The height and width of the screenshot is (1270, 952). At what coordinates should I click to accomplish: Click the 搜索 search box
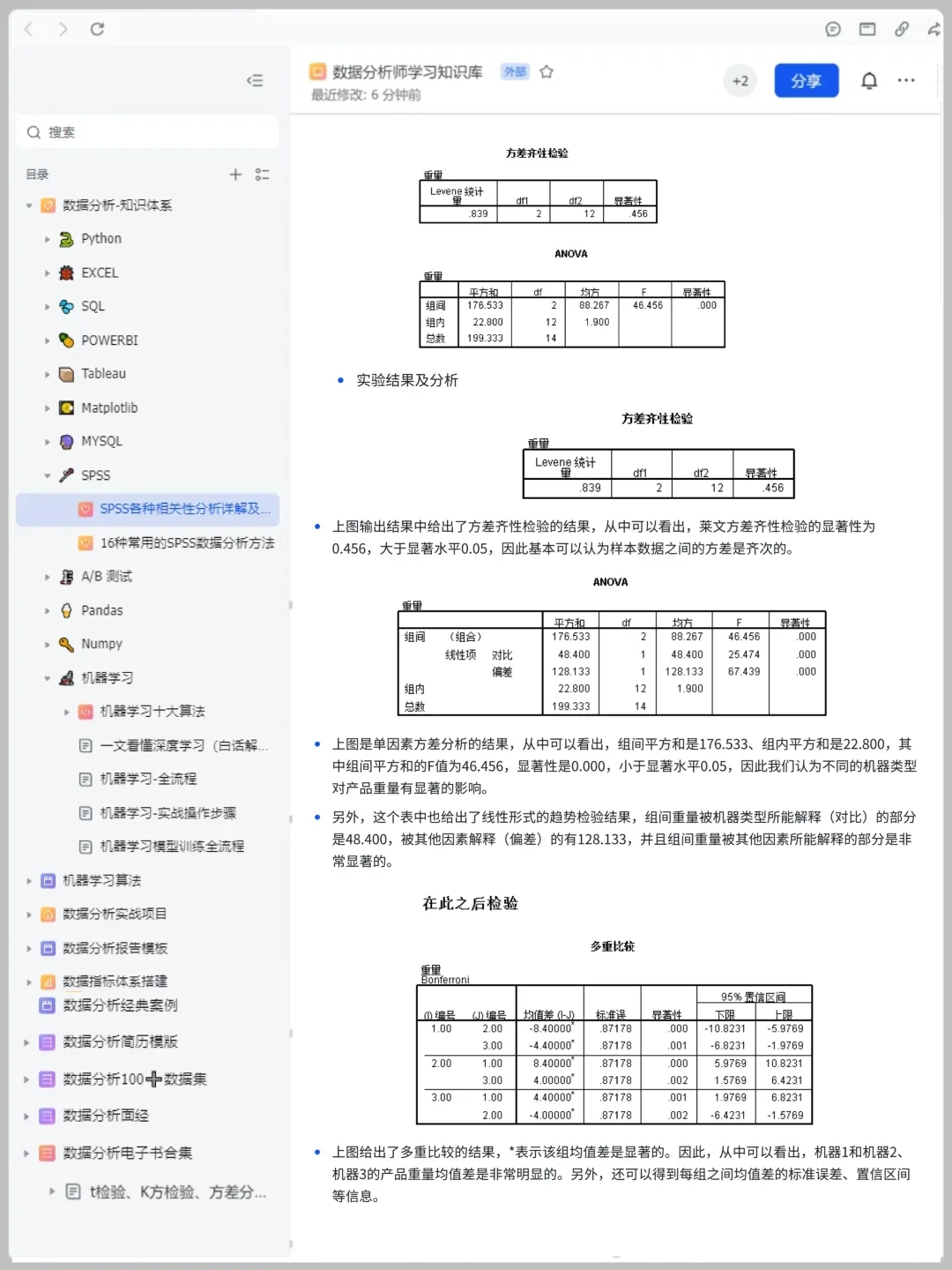click(x=146, y=131)
